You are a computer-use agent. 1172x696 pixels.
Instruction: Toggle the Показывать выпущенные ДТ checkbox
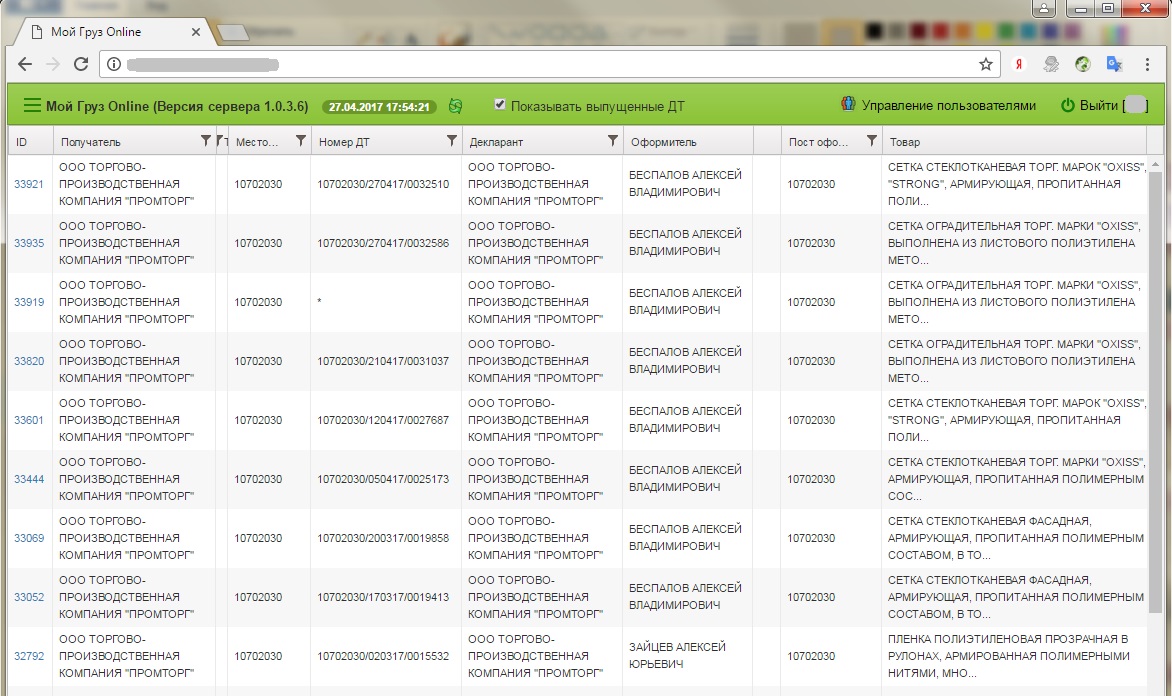pos(501,105)
